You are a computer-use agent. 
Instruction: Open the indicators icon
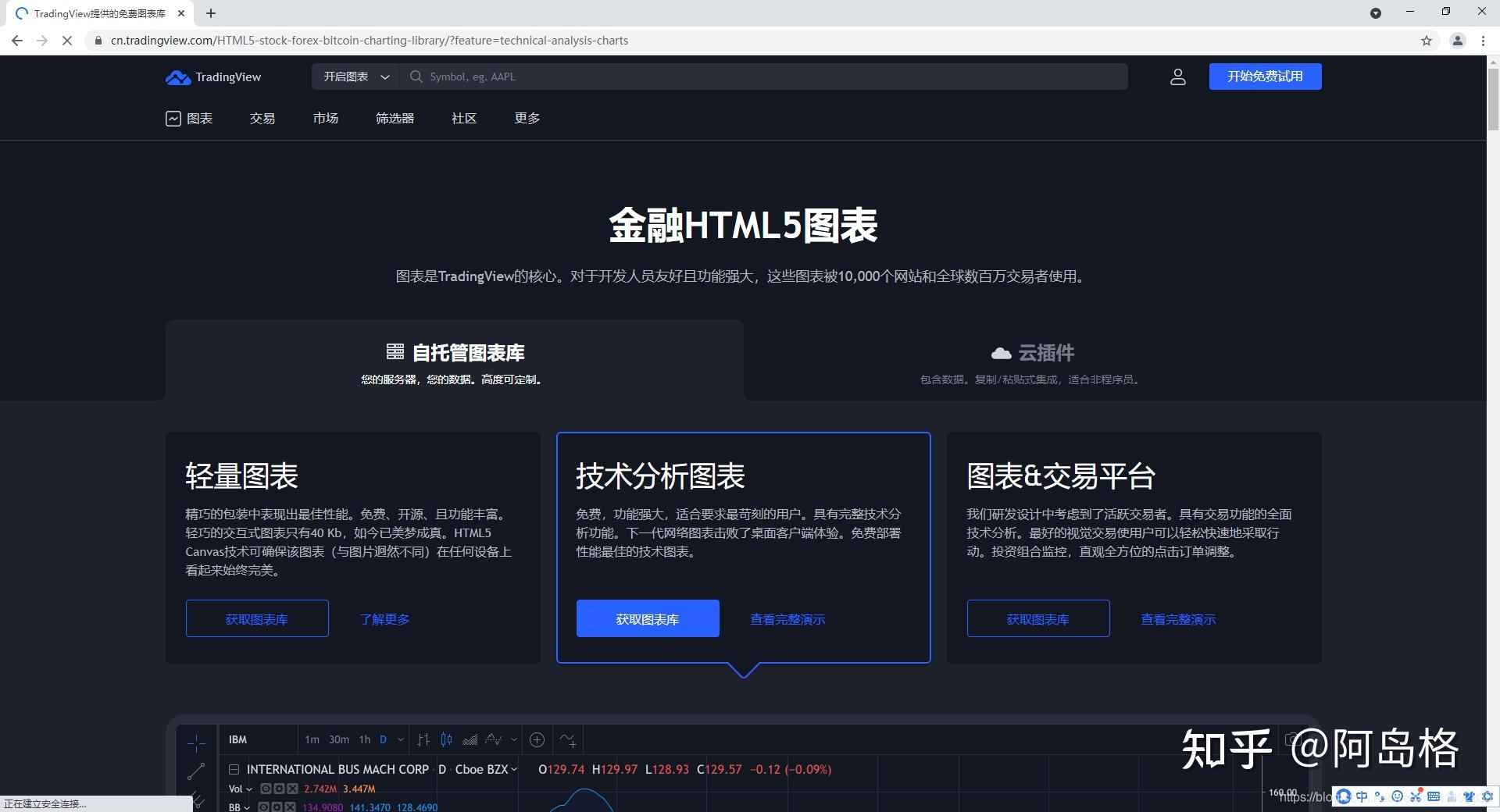click(x=568, y=739)
